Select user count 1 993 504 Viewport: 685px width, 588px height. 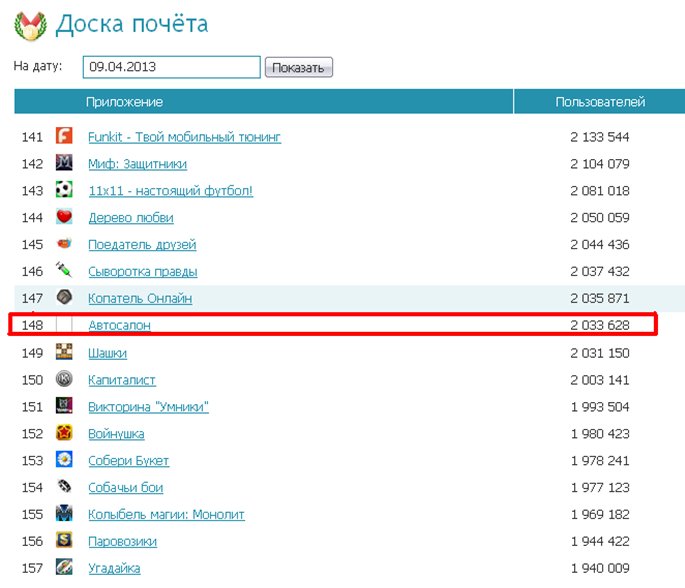pyautogui.click(x=600, y=407)
